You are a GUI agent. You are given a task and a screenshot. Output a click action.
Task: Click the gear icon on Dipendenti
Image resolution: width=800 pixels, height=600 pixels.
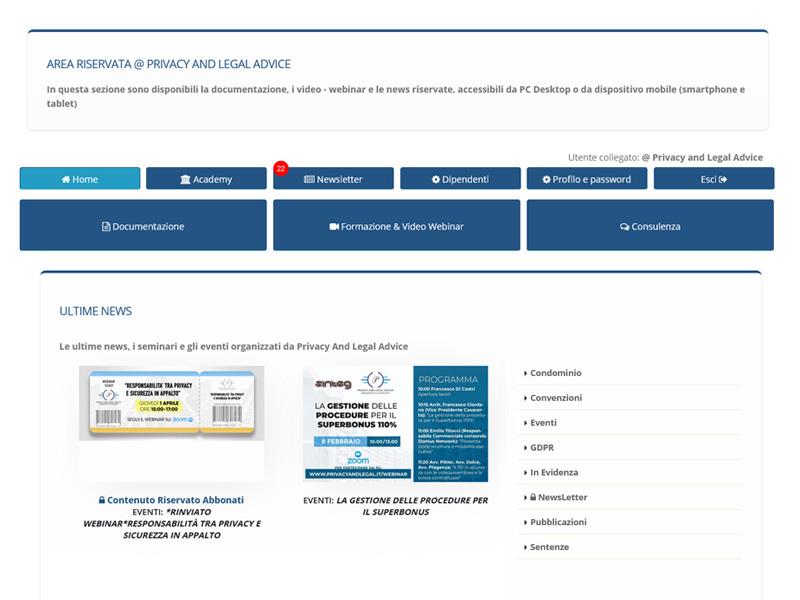436,180
